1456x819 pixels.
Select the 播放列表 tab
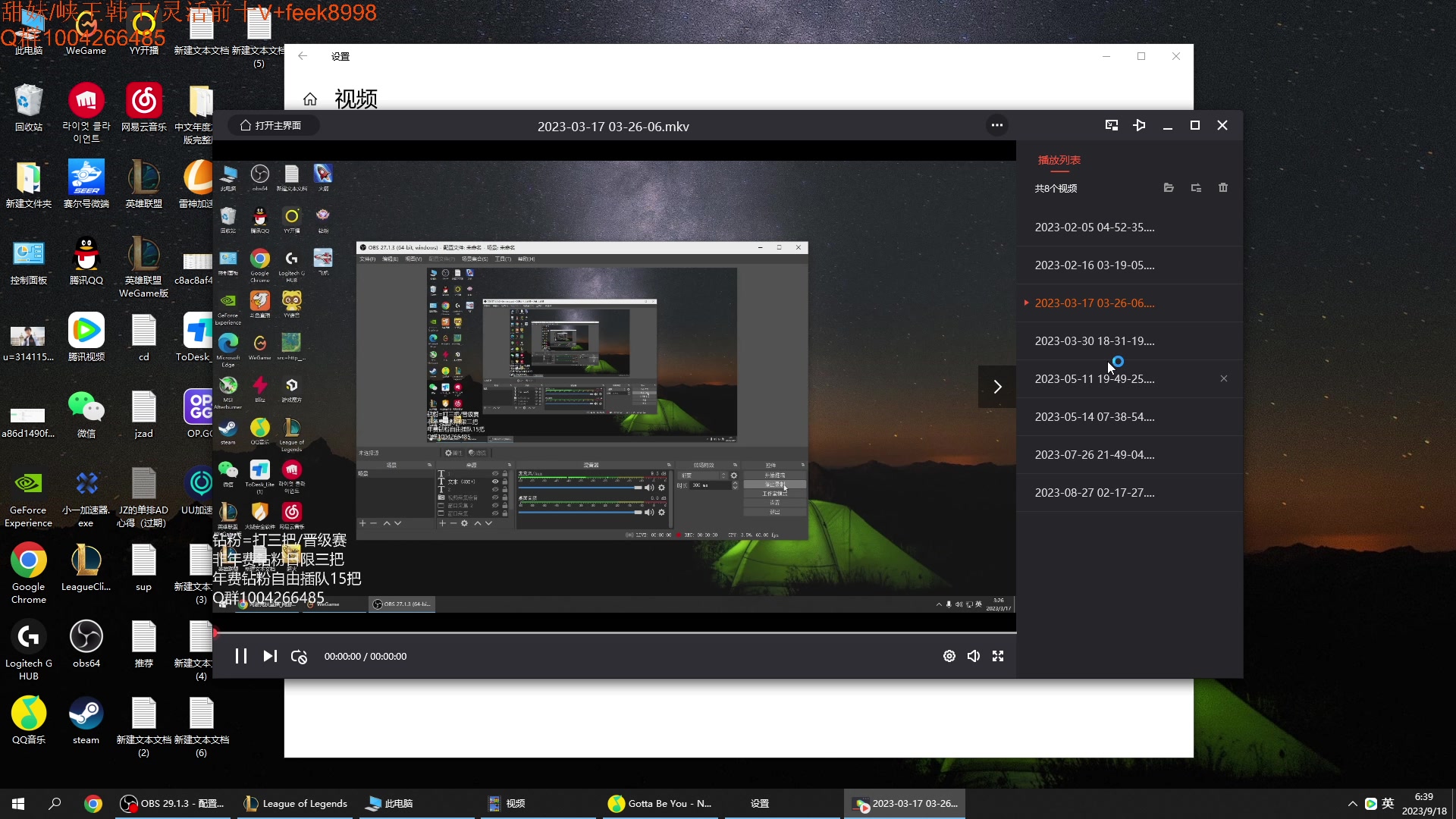tap(1059, 160)
